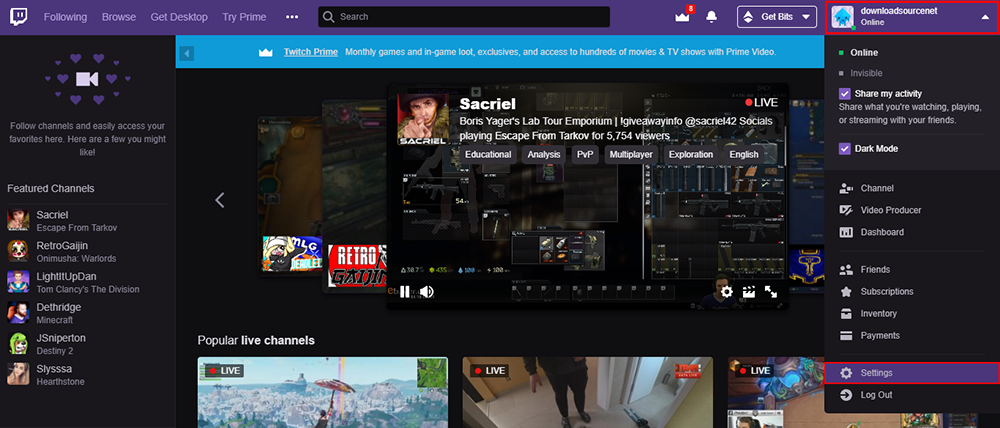The width and height of the screenshot is (1000, 428).
Task: Click the Settings gear icon
Action: coord(846,373)
